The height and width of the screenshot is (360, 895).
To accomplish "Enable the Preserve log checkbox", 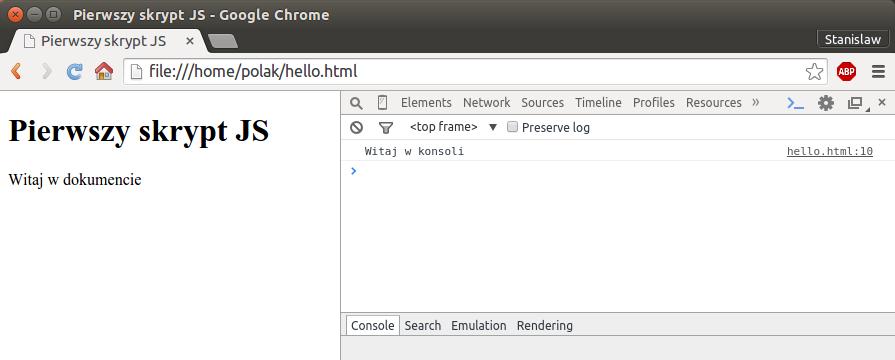I will 513,127.
